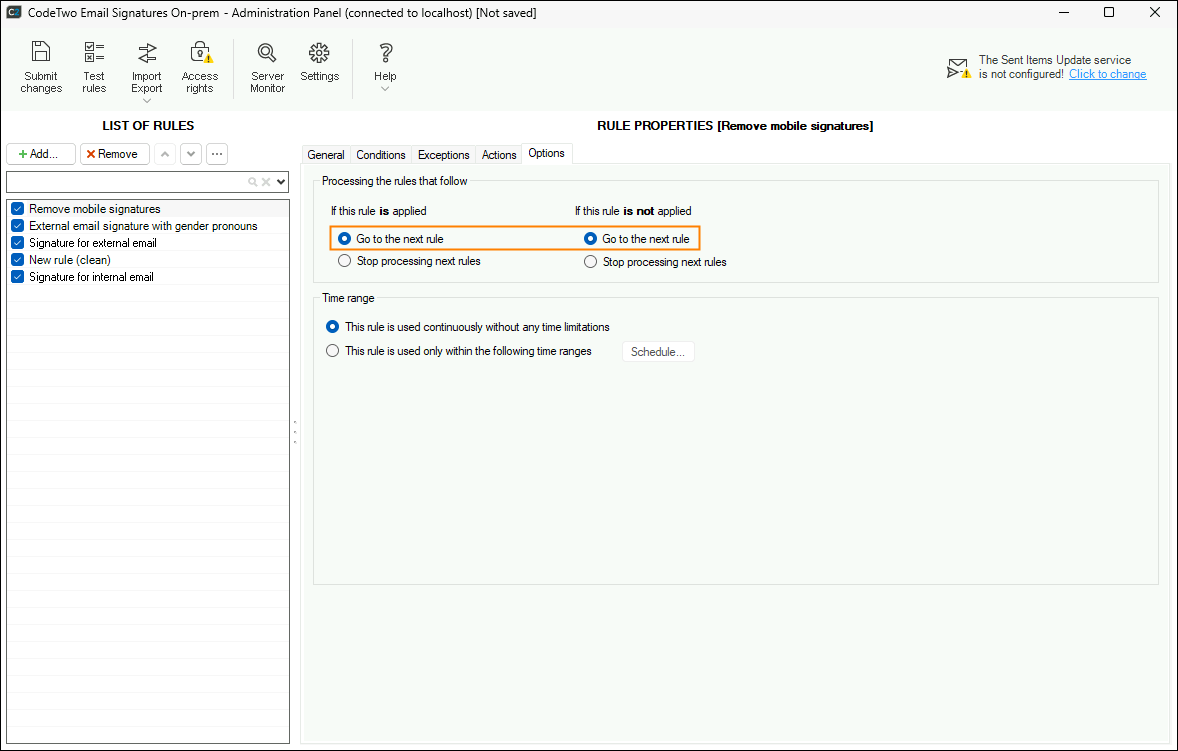Click the CodeTwo app icon in title bar
The width and height of the screenshot is (1178, 751).
pos(14,12)
